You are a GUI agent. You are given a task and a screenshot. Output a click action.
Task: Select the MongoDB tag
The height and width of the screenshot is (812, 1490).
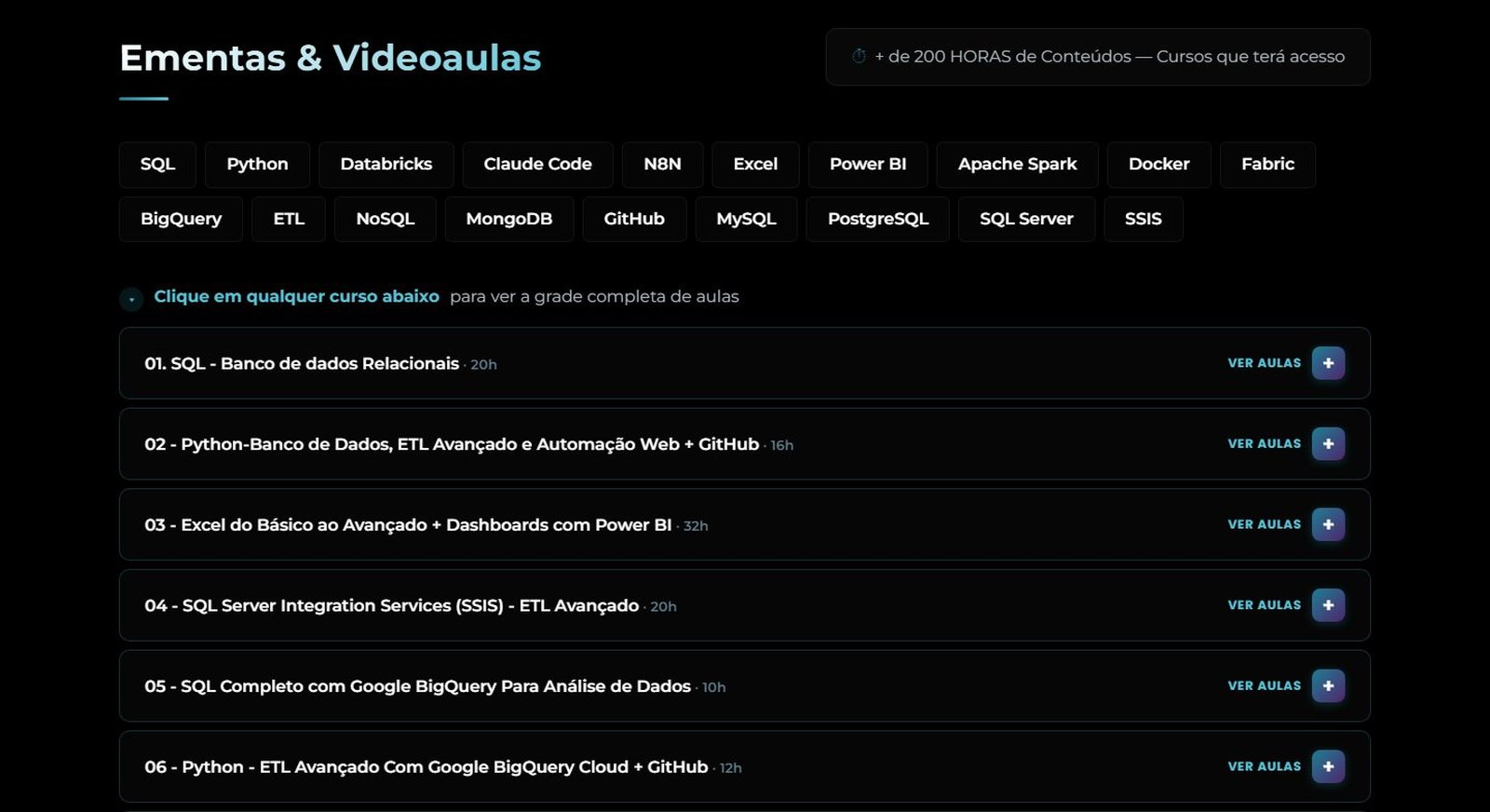(509, 220)
